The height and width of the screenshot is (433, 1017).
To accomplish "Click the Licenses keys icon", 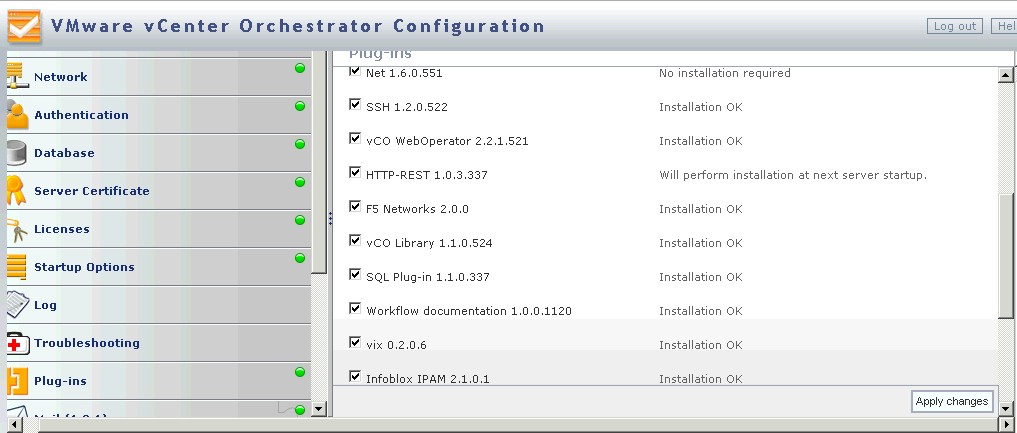I will 17,229.
